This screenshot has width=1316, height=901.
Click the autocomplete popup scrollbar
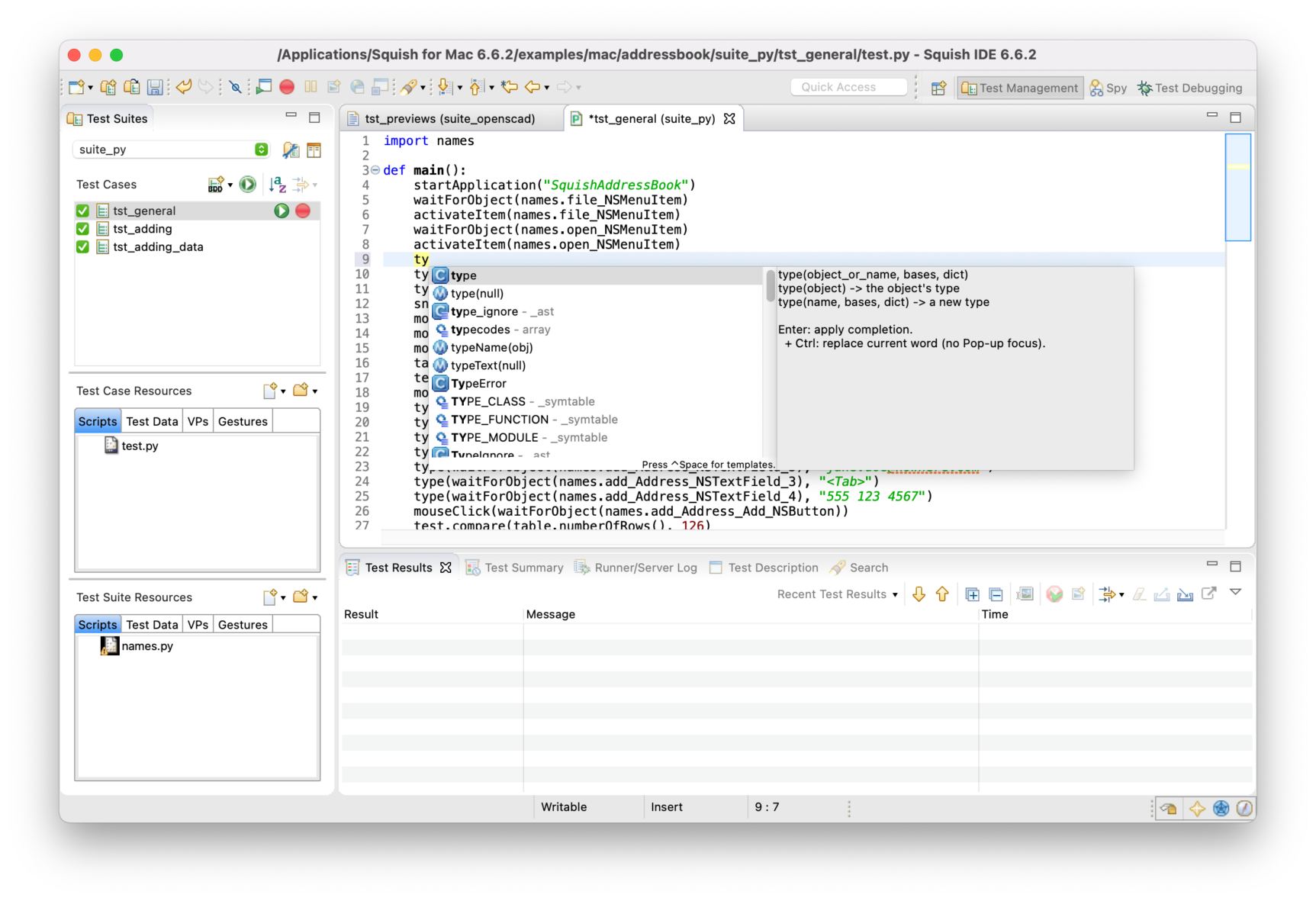click(x=771, y=287)
